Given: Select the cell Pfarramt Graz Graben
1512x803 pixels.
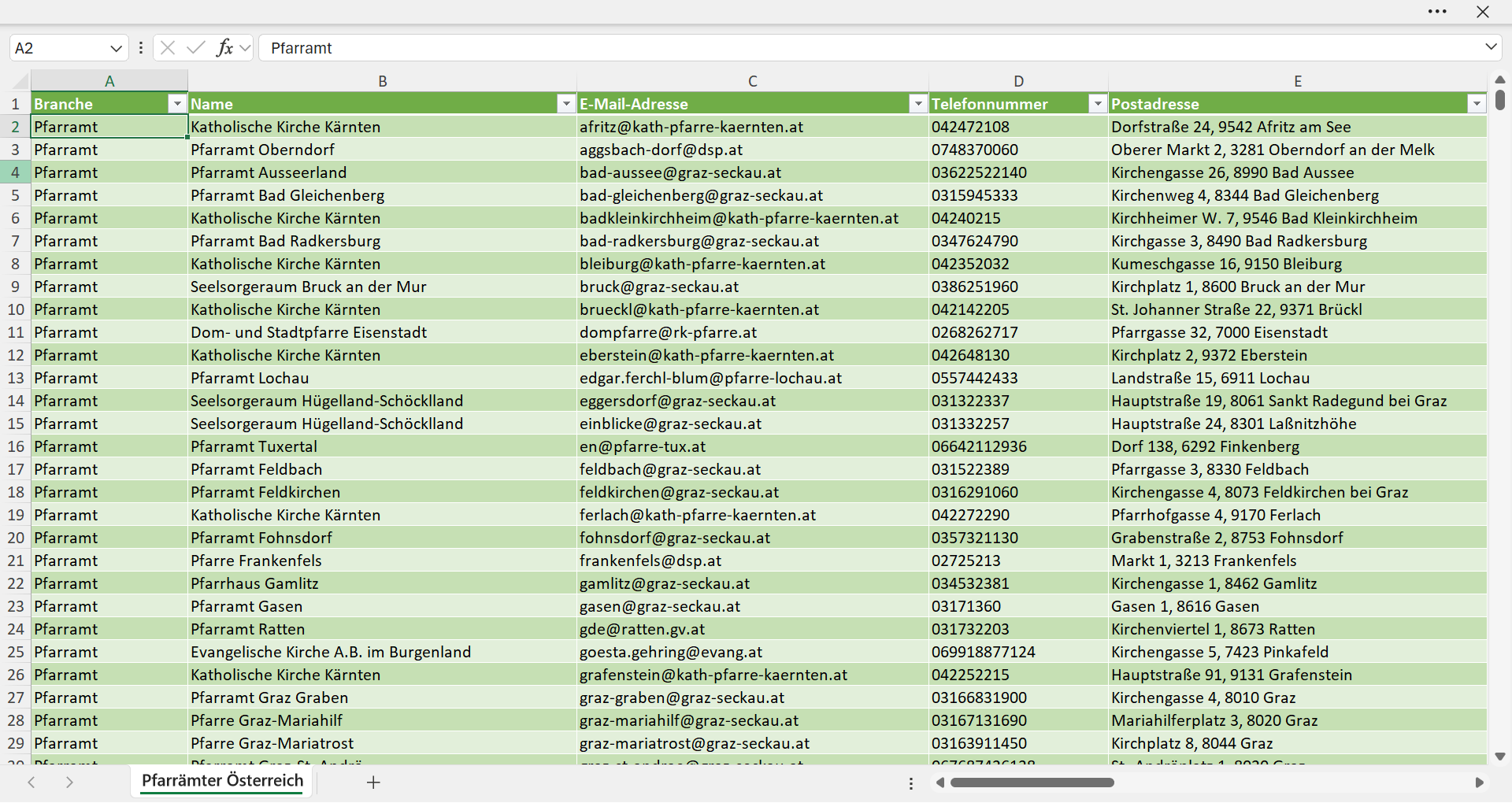Looking at the screenshot, I should [x=383, y=698].
